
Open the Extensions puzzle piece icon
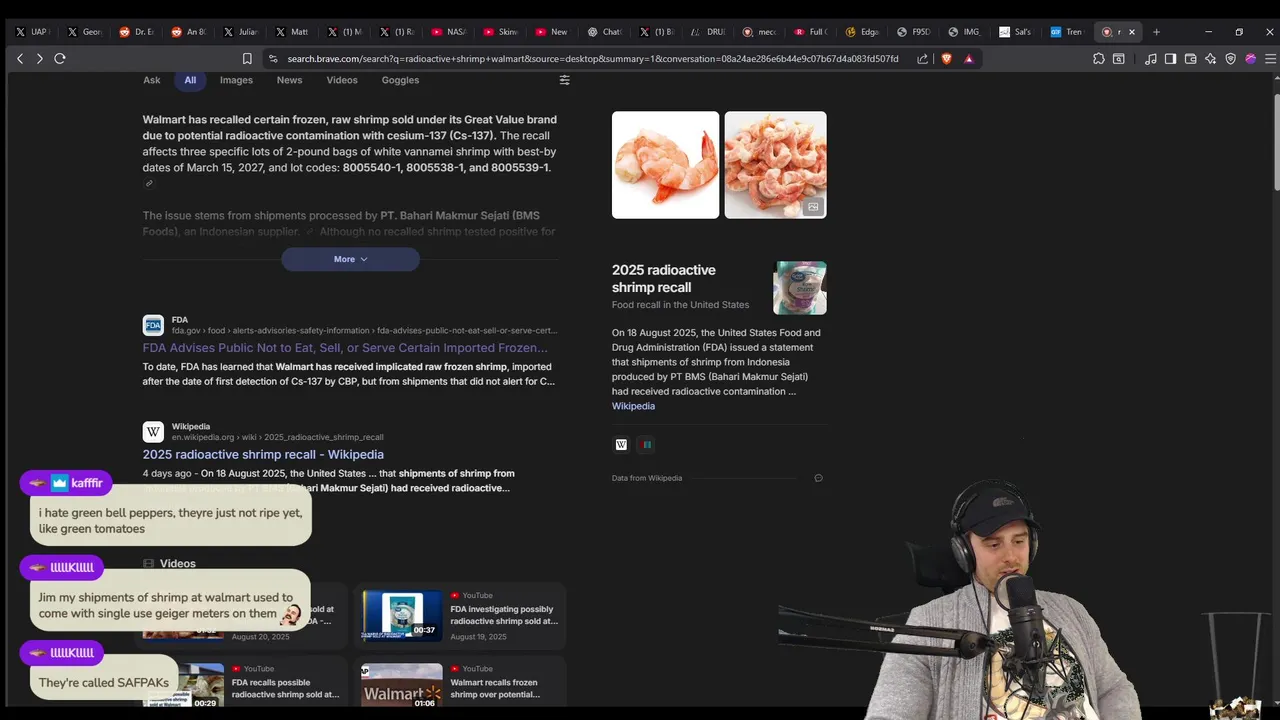(1099, 59)
